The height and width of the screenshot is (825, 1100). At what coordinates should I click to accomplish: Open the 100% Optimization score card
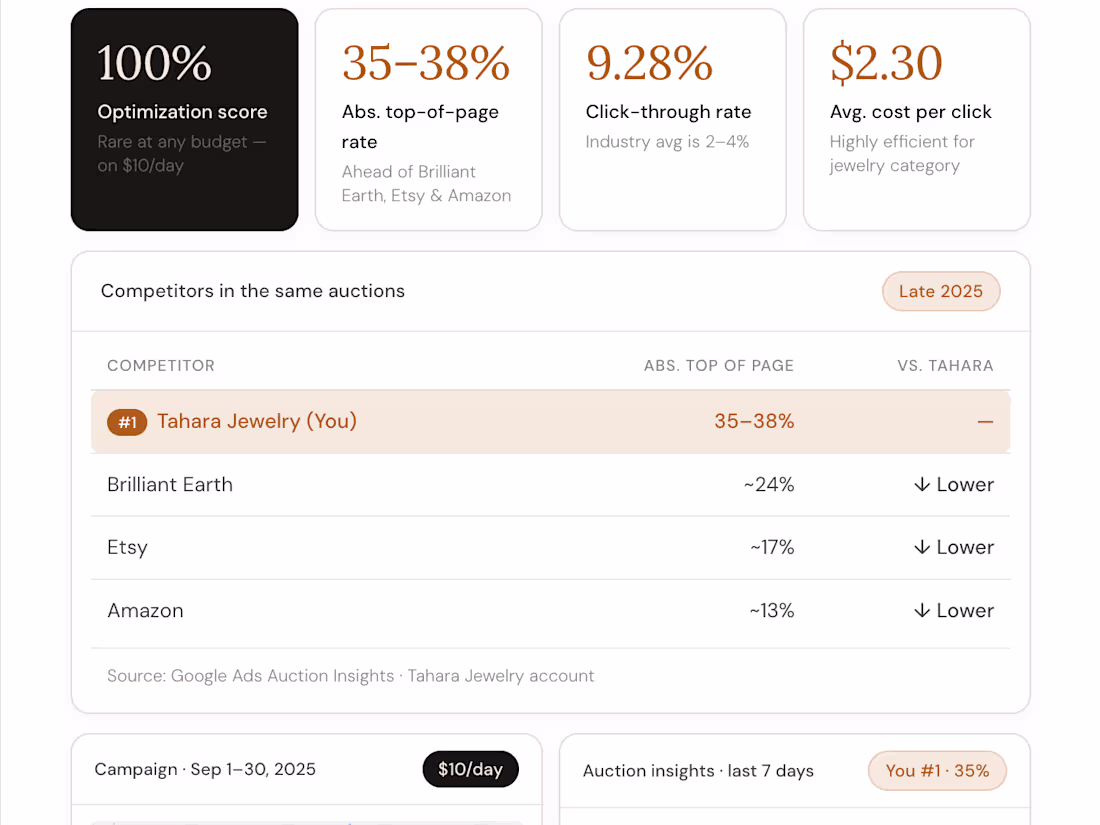(185, 119)
